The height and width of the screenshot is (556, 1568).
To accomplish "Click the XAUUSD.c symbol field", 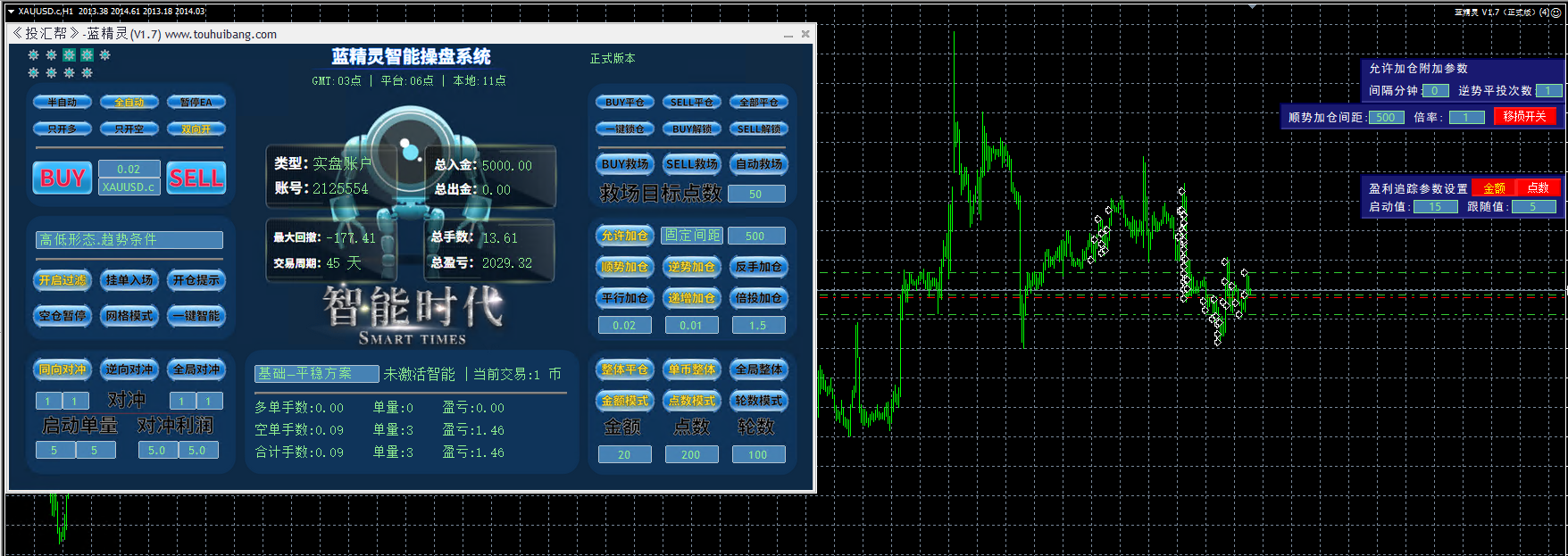I will 129,187.
